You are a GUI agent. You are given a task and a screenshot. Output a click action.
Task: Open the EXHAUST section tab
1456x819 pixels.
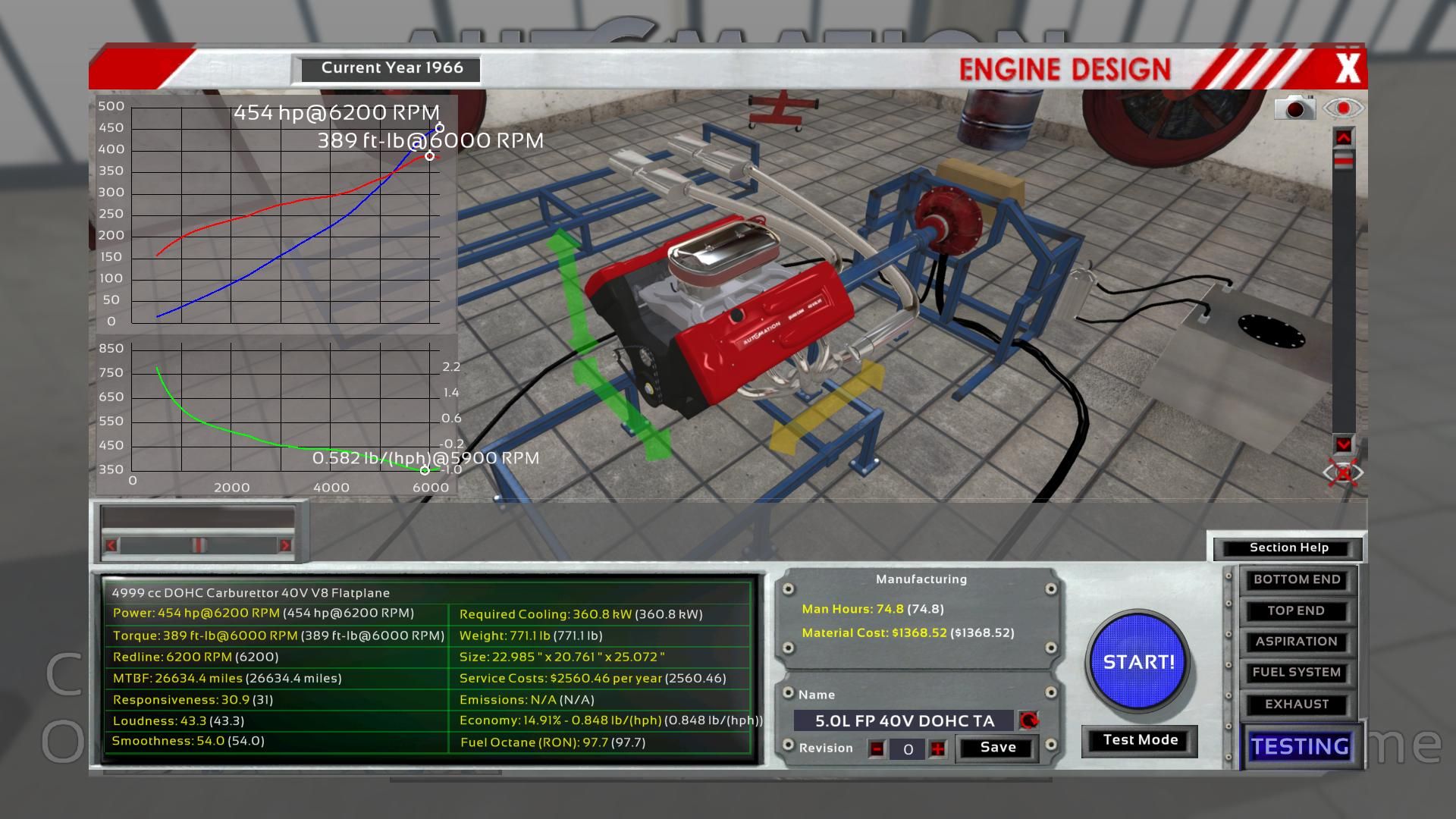tap(1296, 704)
